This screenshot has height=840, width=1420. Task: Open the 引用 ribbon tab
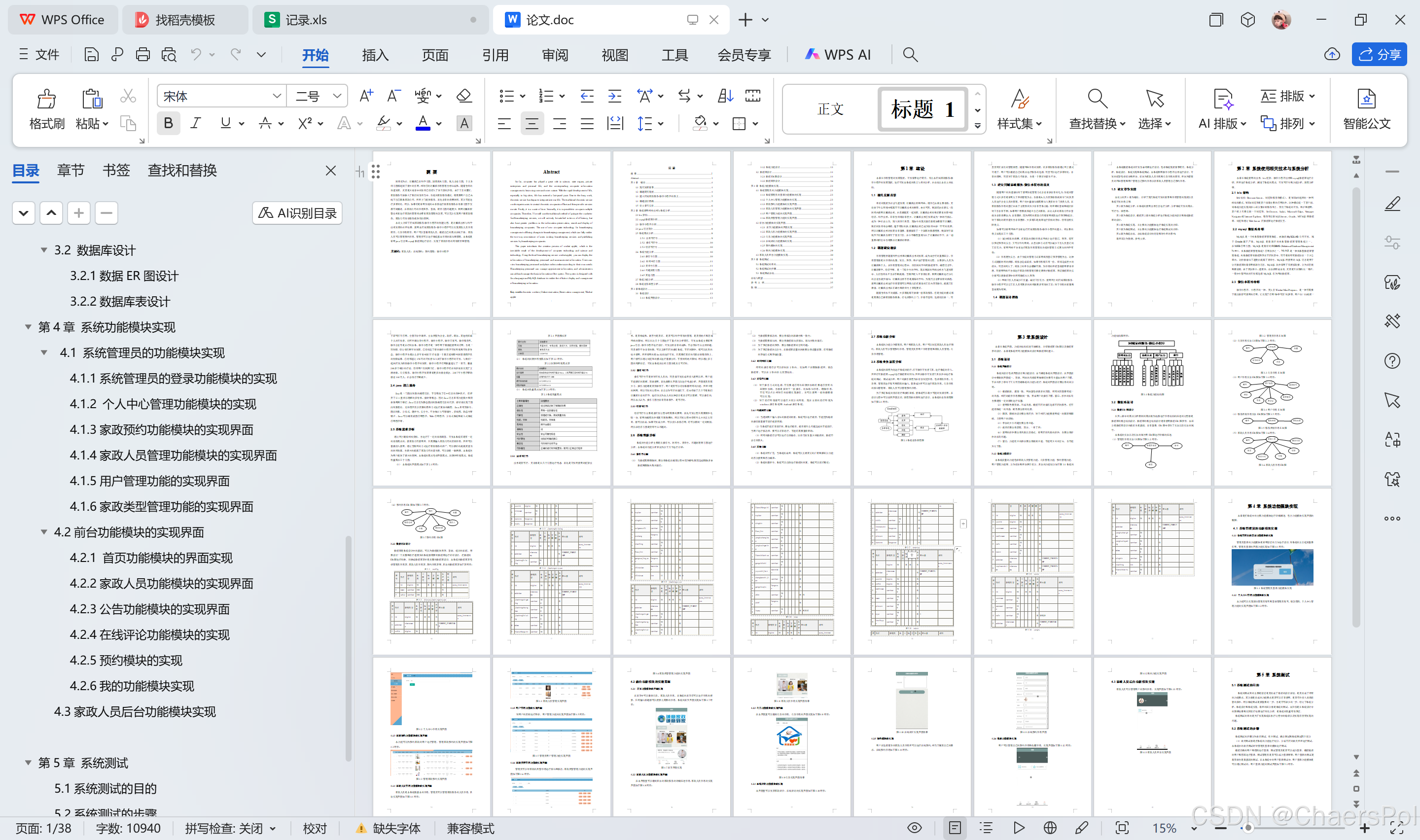click(x=495, y=54)
